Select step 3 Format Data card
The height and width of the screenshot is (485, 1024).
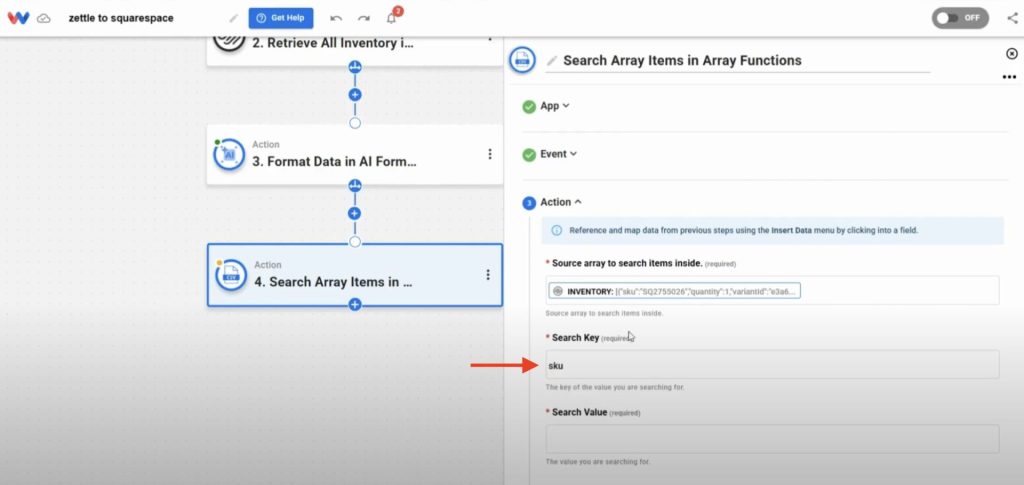click(355, 155)
